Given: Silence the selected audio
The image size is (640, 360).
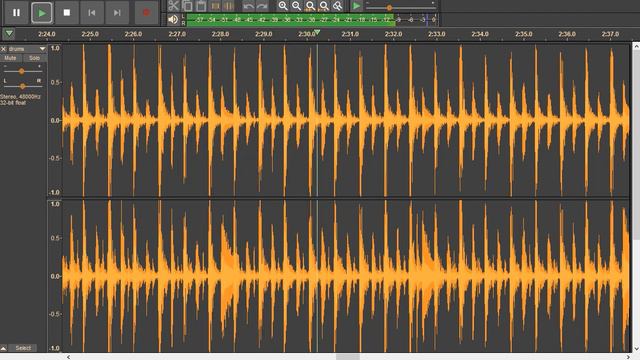Looking at the screenshot, I should (x=229, y=6).
